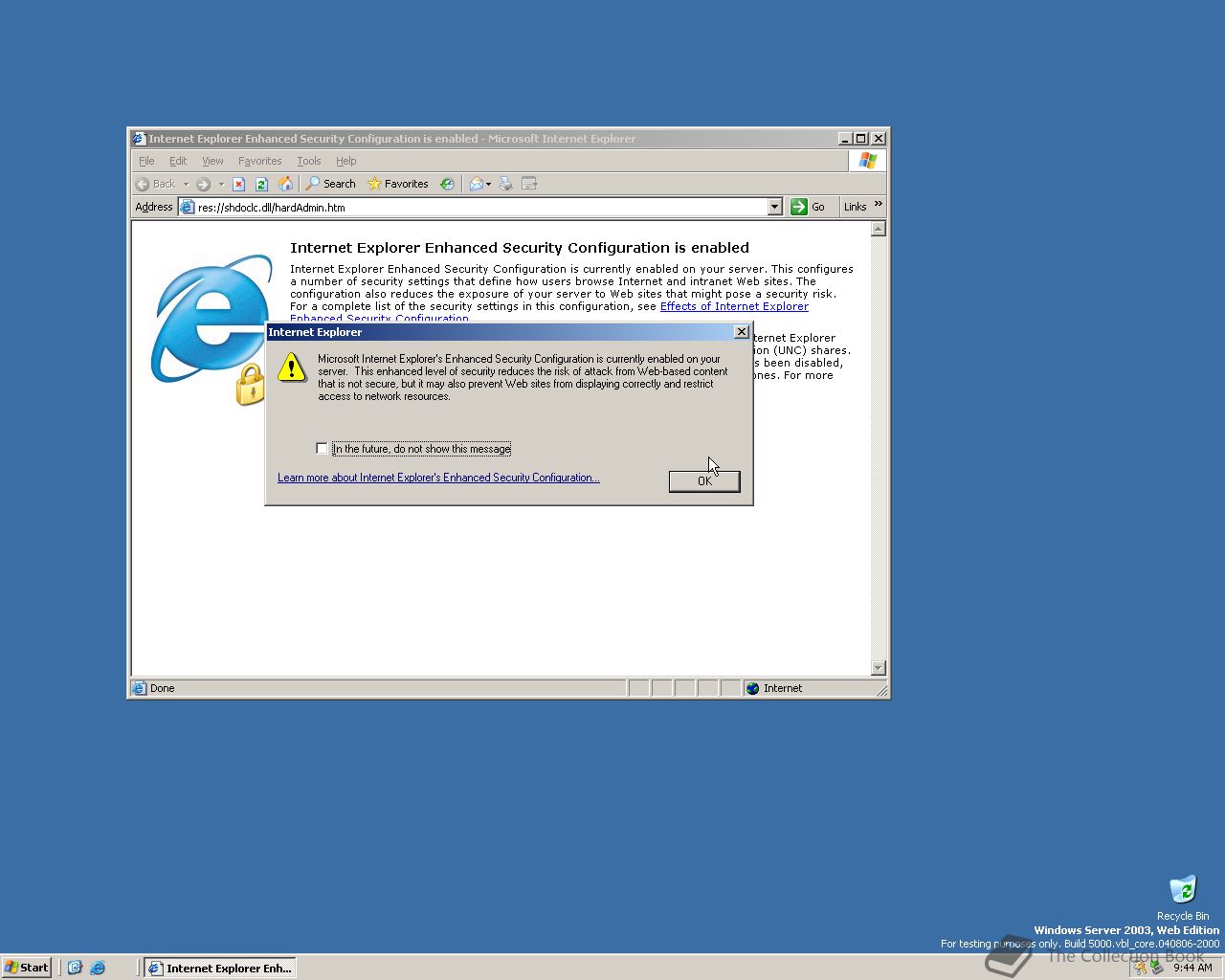
Task: Go to the Home page icon
Action: pyautogui.click(x=285, y=184)
